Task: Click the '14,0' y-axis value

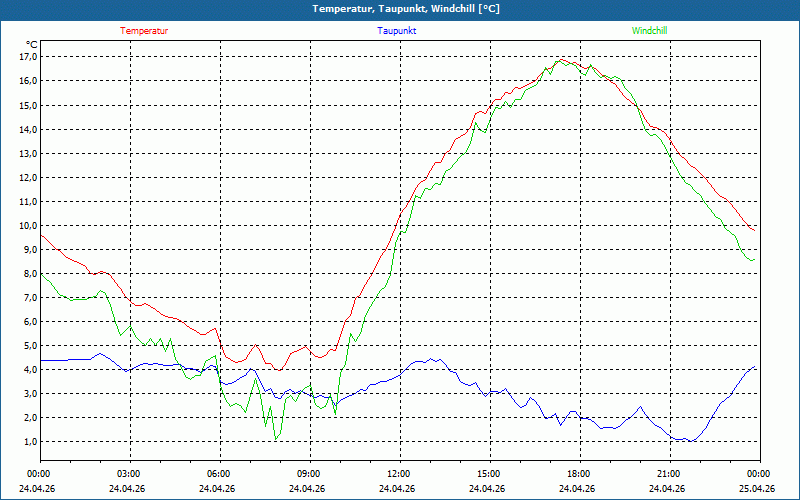Action: pos(29,129)
